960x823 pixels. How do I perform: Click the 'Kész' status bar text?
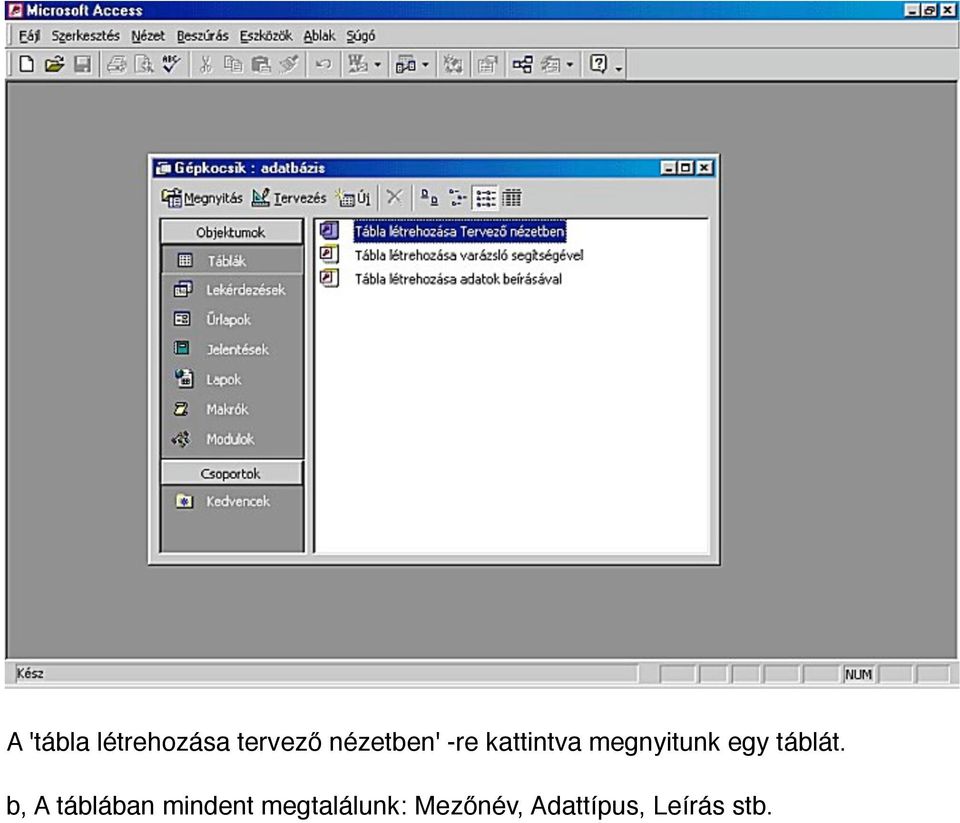30,674
